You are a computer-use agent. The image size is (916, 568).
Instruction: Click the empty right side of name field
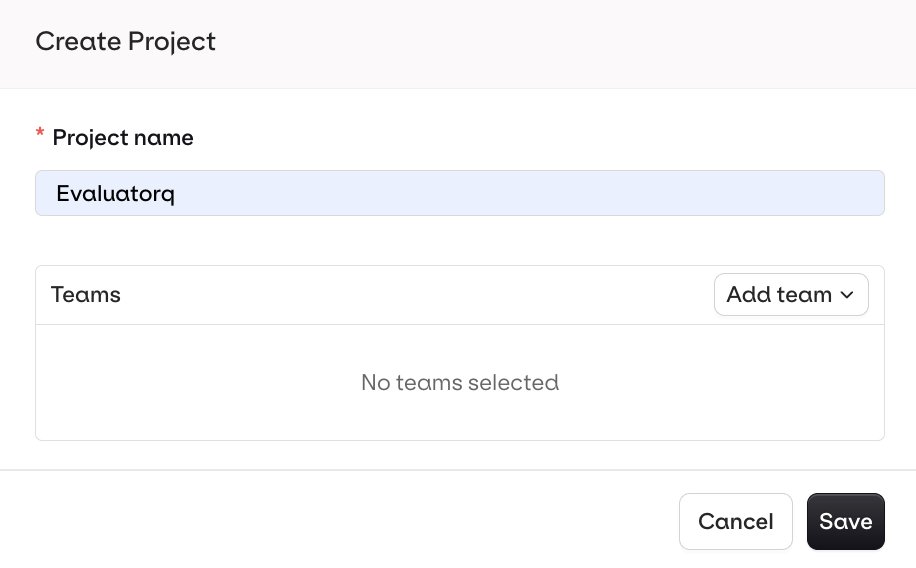700,193
